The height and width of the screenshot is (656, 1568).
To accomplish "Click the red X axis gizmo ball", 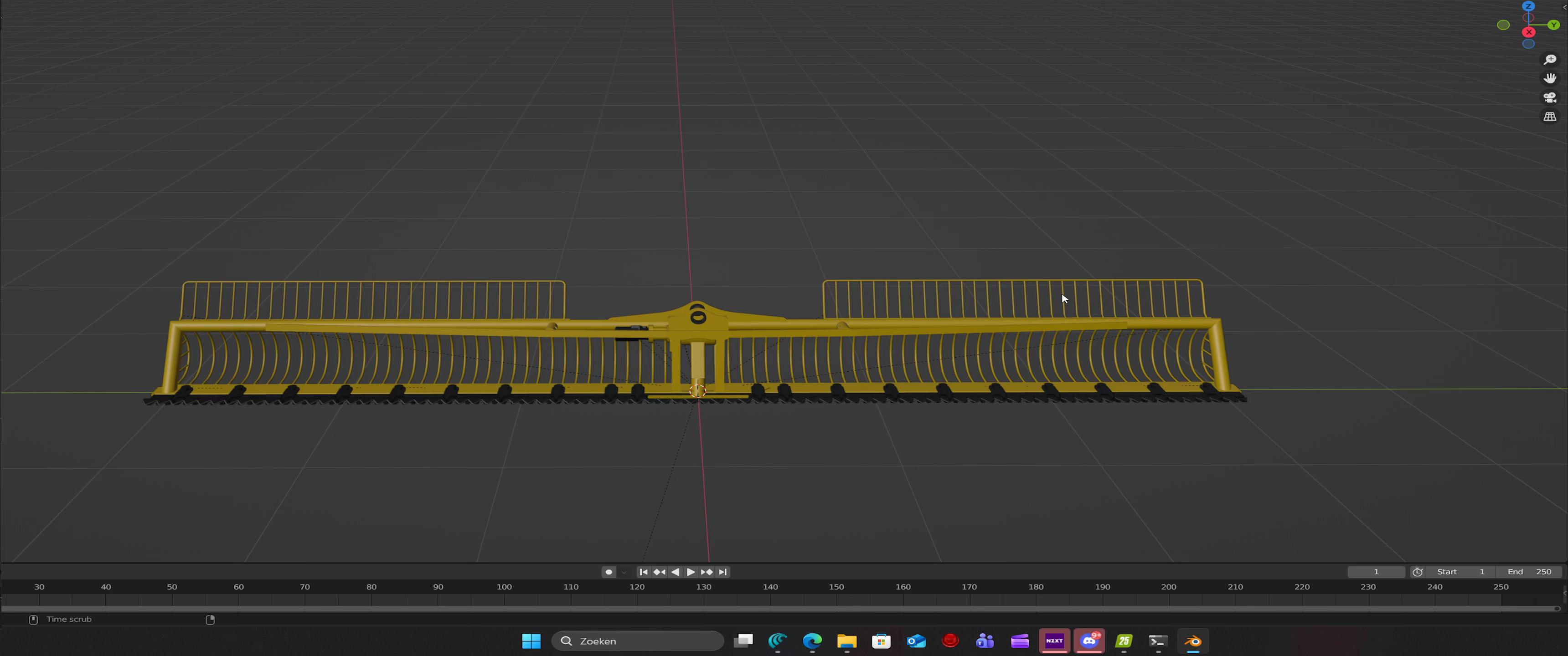I will pyautogui.click(x=1528, y=31).
